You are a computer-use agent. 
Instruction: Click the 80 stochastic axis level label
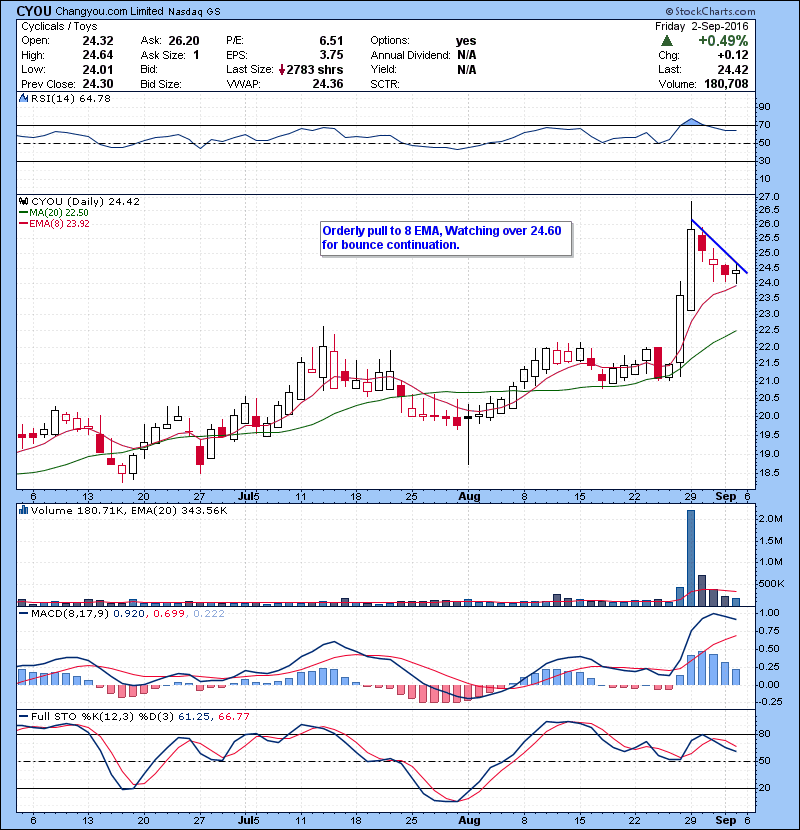pyautogui.click(x=765, y=734)
